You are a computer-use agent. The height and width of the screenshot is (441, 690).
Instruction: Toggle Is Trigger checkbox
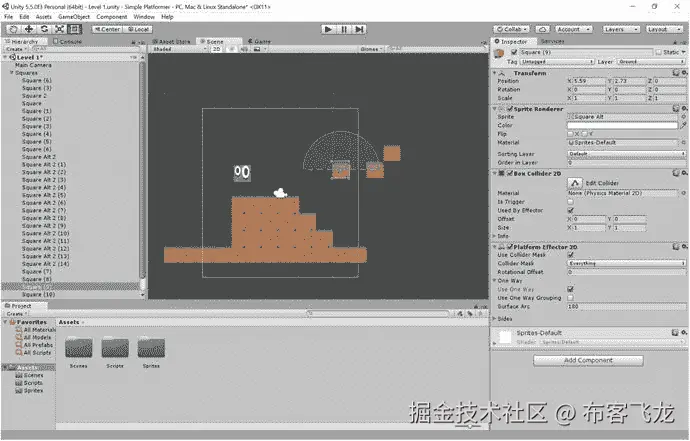click(x=570, y=202)
